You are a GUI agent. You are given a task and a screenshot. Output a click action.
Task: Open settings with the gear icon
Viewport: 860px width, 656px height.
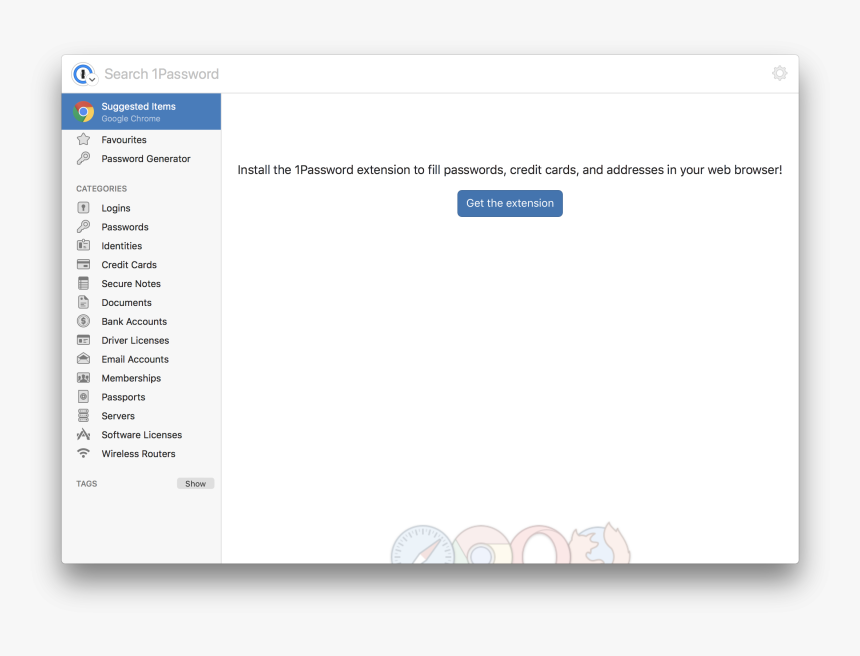pyautogui.click(x=779, y=73)
